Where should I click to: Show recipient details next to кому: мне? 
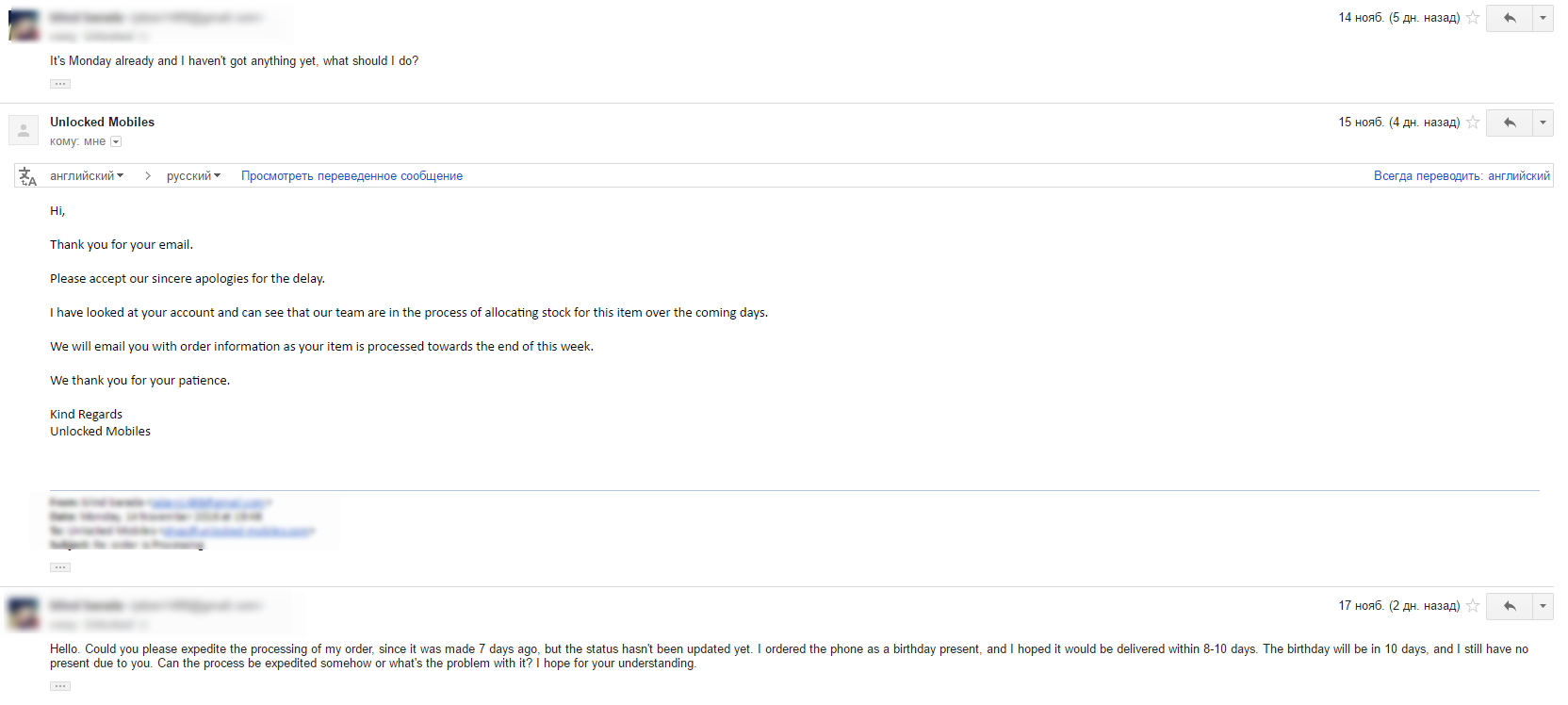click(116, 142)
